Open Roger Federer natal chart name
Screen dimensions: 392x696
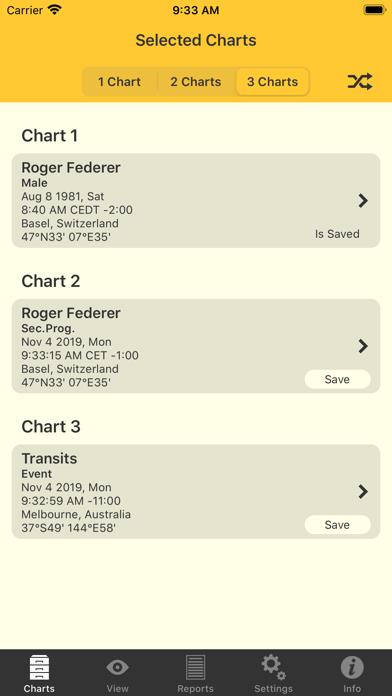[x=71, y=168]
